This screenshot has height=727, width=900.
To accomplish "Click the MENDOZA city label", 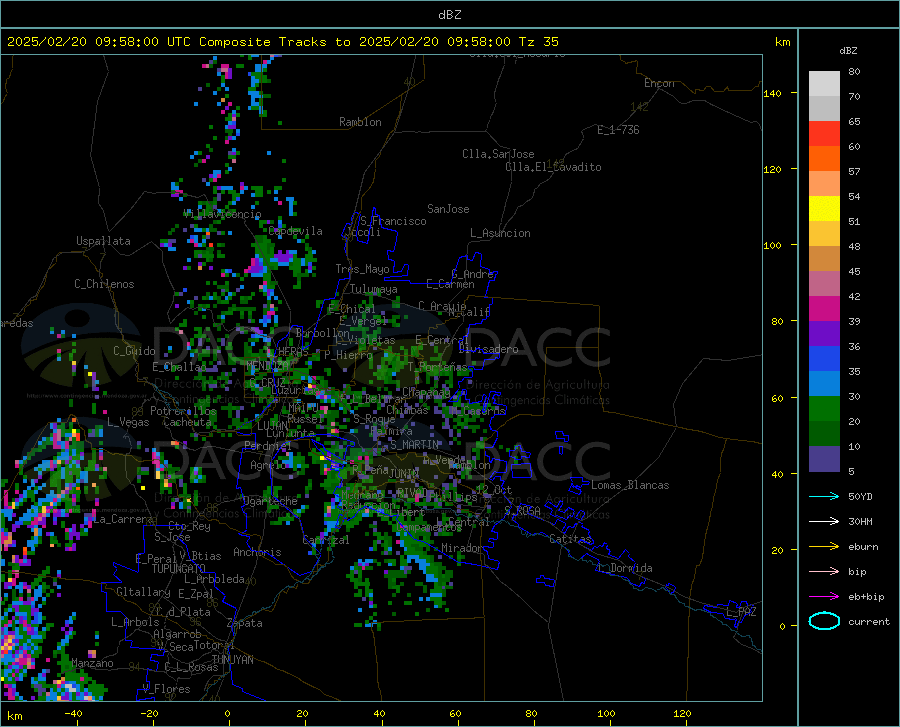I will [x=267, y=366].
